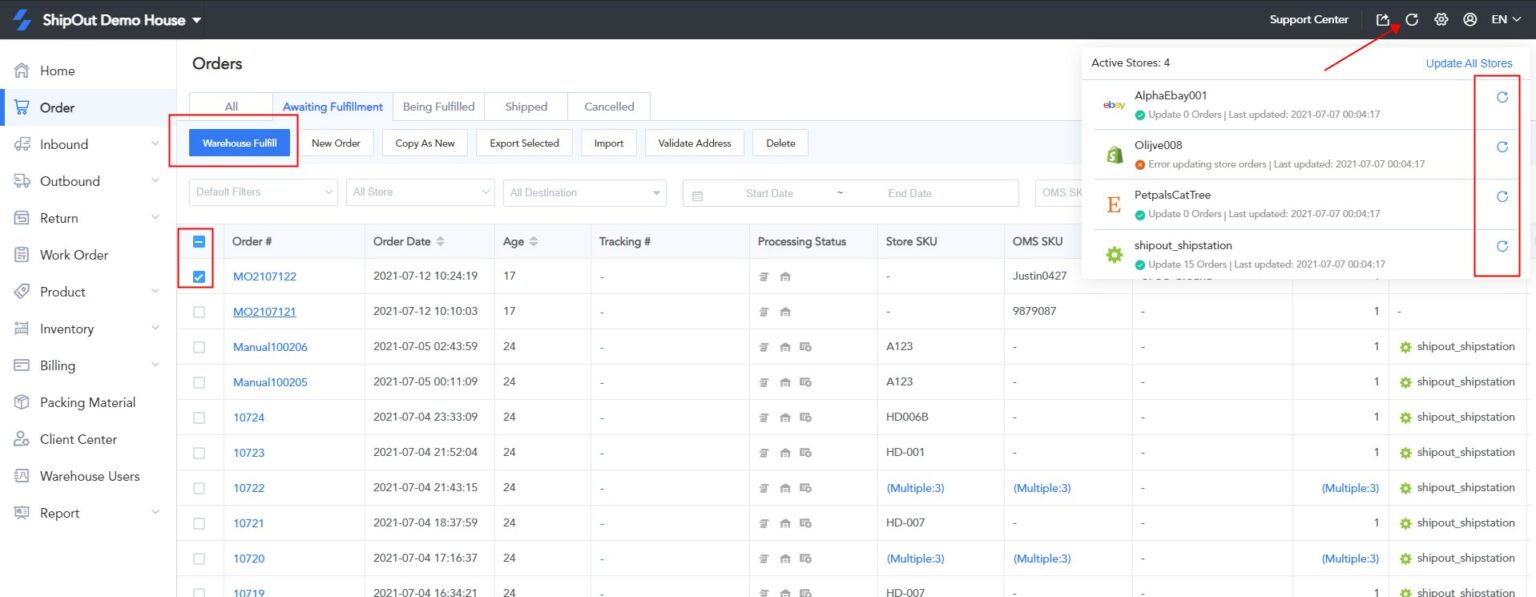Switch to the Shipped tab
This screenshot has width=1536, height=597.
[x=526, y=106]
